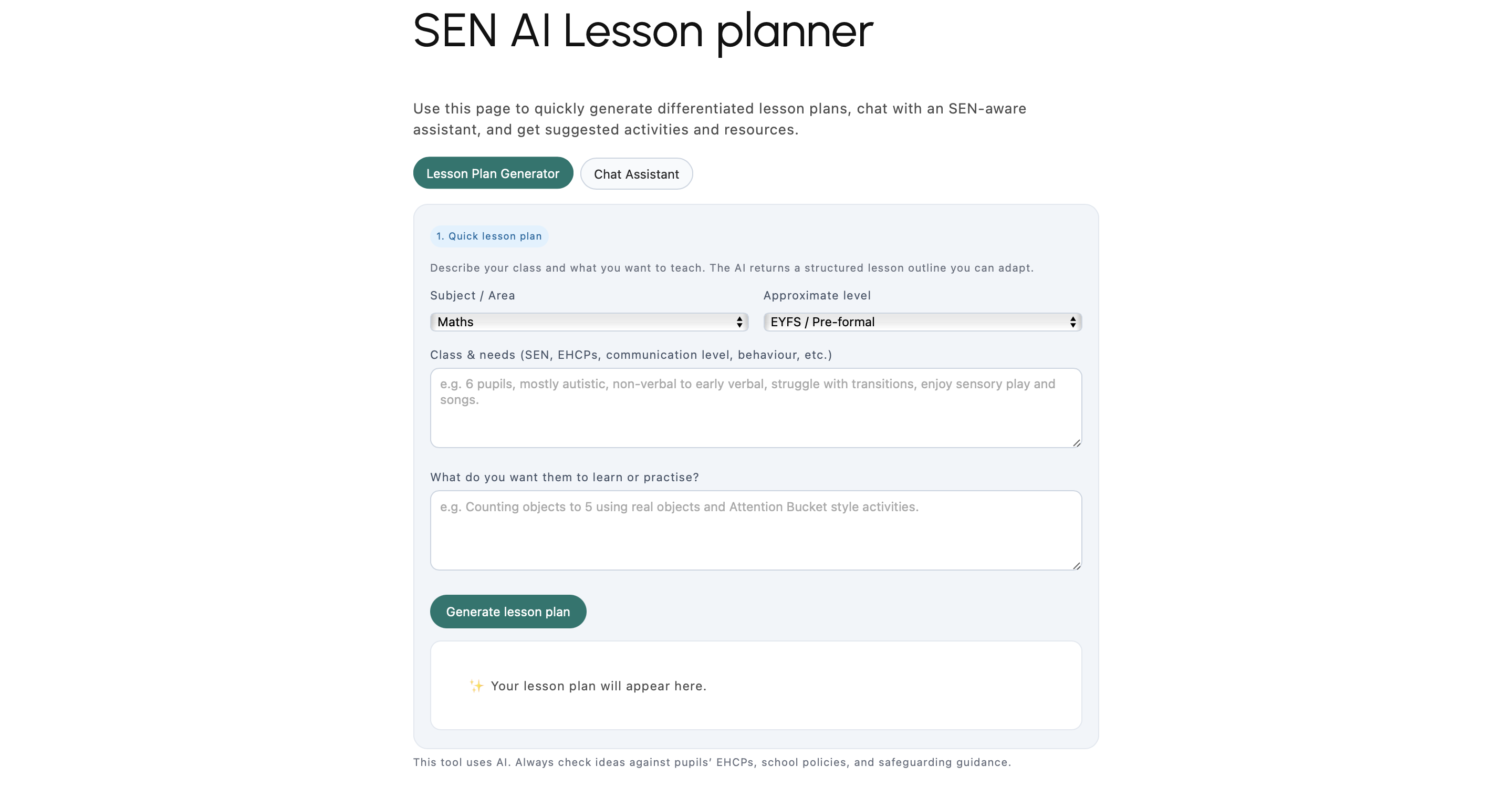Viewport: 1512px width, 797px height.
Task: Click the 'Your lesson plan will appear here' text
Action: pyautogui.click(x=598, y=686)
